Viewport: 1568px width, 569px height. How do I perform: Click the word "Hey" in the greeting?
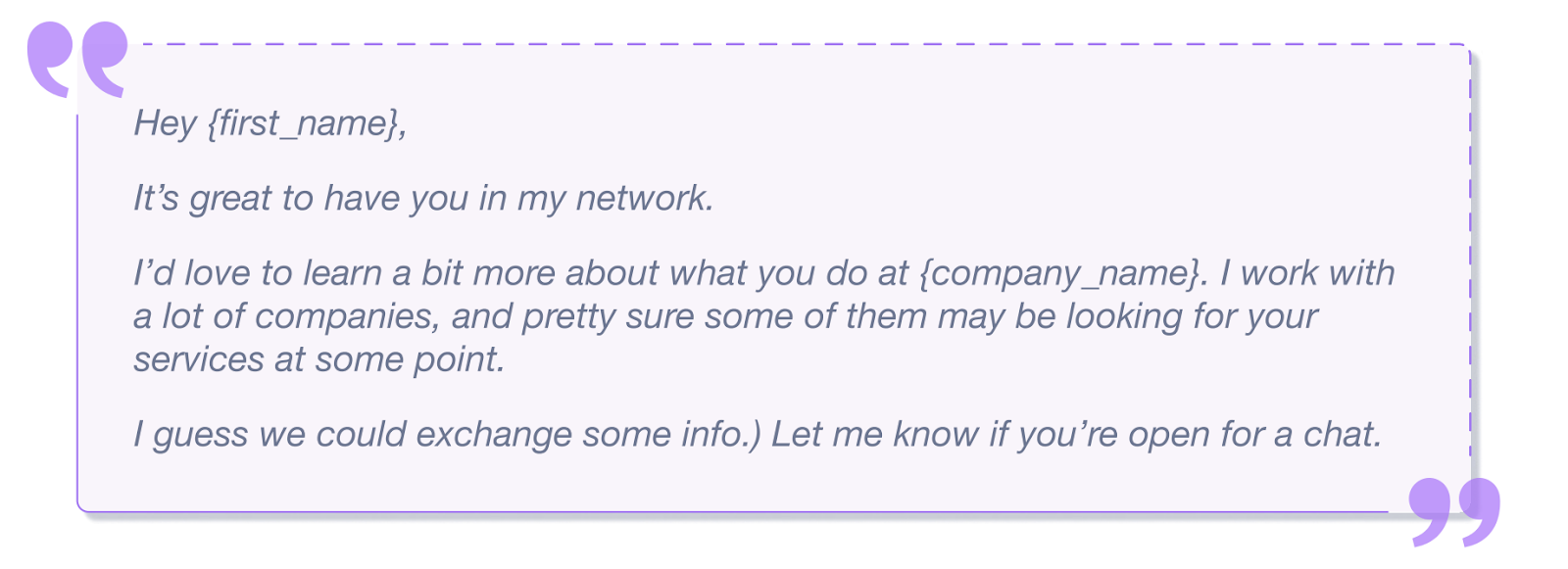coord(165,123)
